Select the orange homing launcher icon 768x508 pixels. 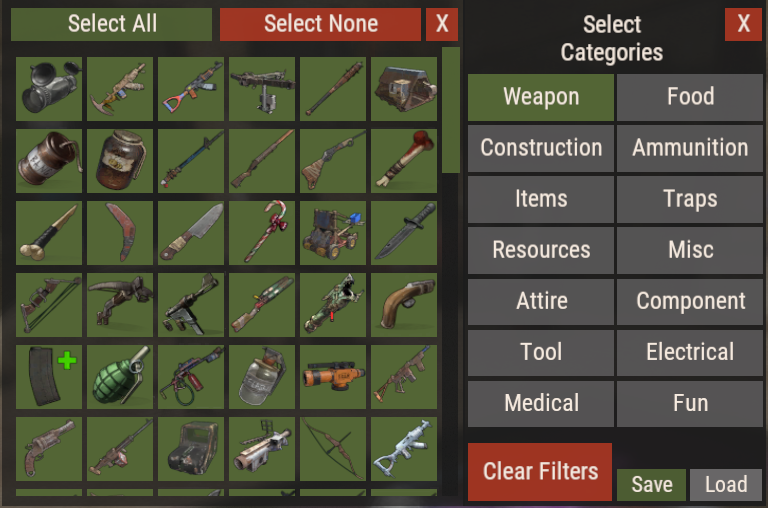pyautogui.click(x=333, y=377)
